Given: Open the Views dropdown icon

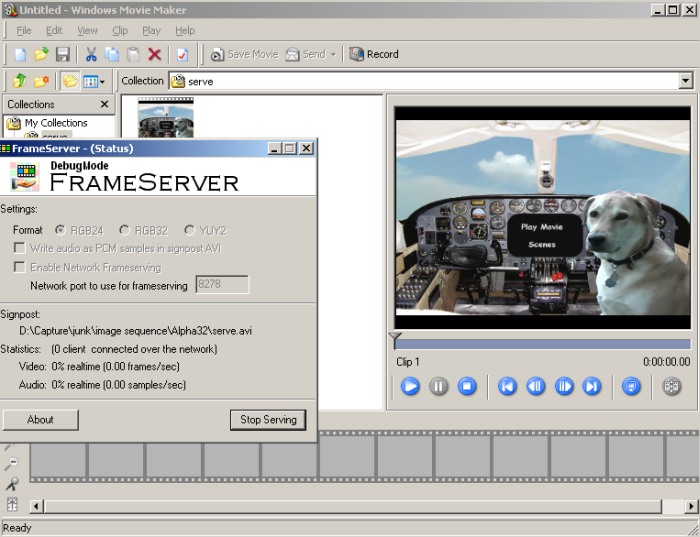Looking at the screenshot, I should click(x=94, y=81).
